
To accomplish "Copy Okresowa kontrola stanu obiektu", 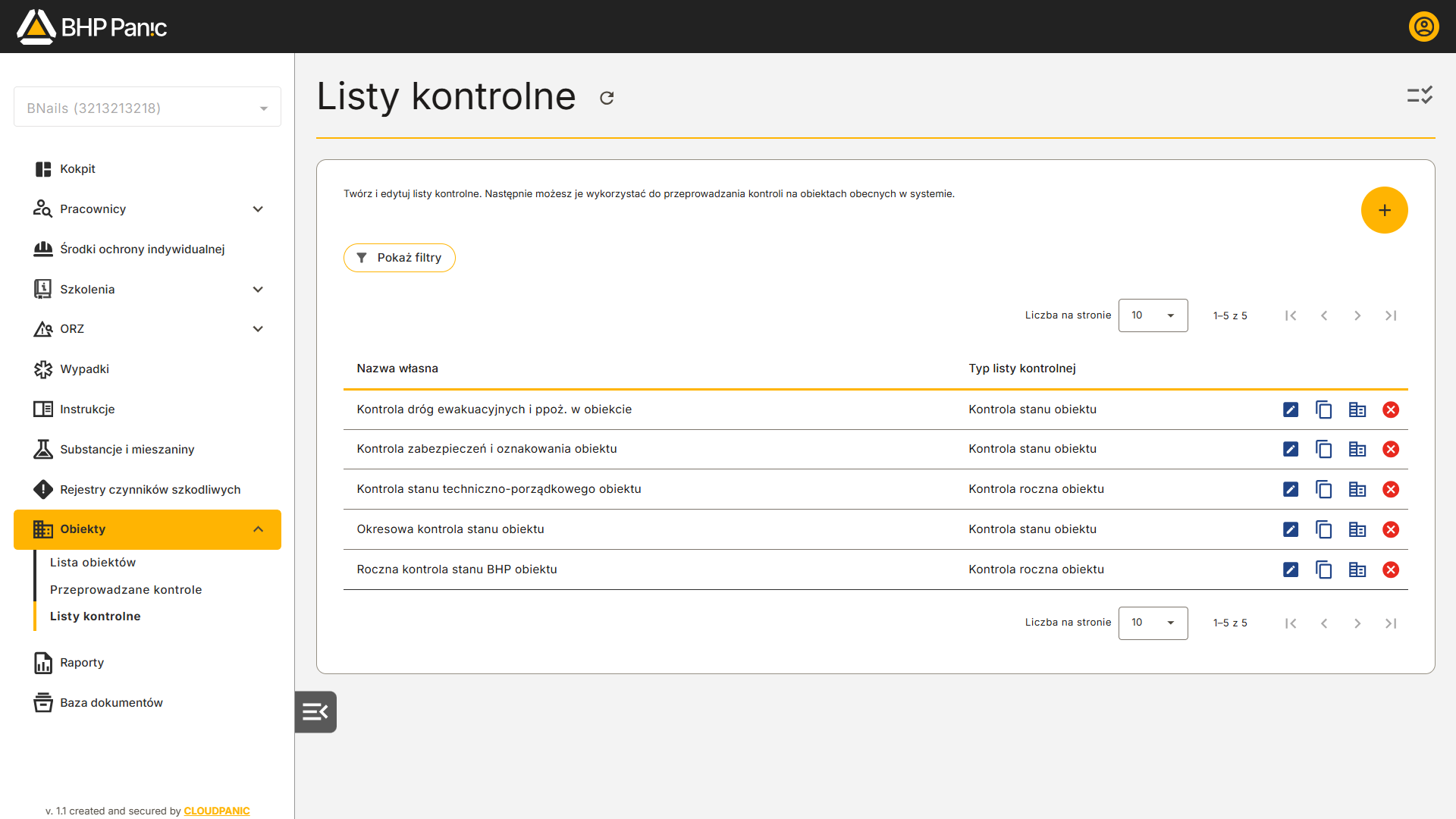I will click(1324, 529).
